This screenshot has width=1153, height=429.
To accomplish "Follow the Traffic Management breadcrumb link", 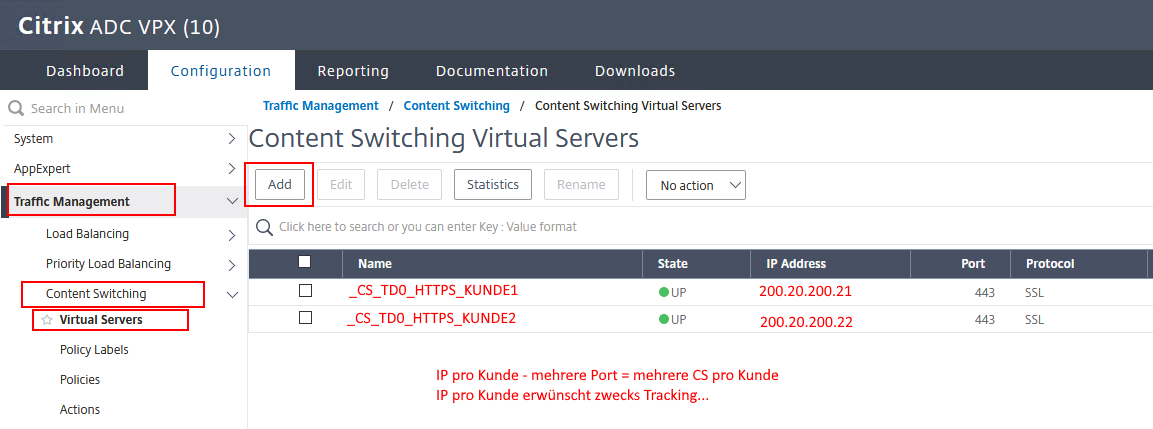I will (x=320, y=106).
